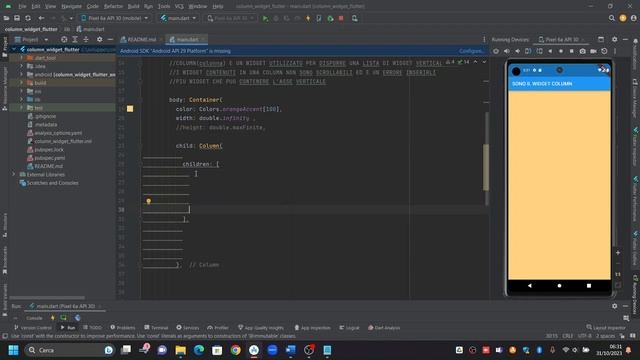
Task: Click emulator Power button
Action: point(496,51)
